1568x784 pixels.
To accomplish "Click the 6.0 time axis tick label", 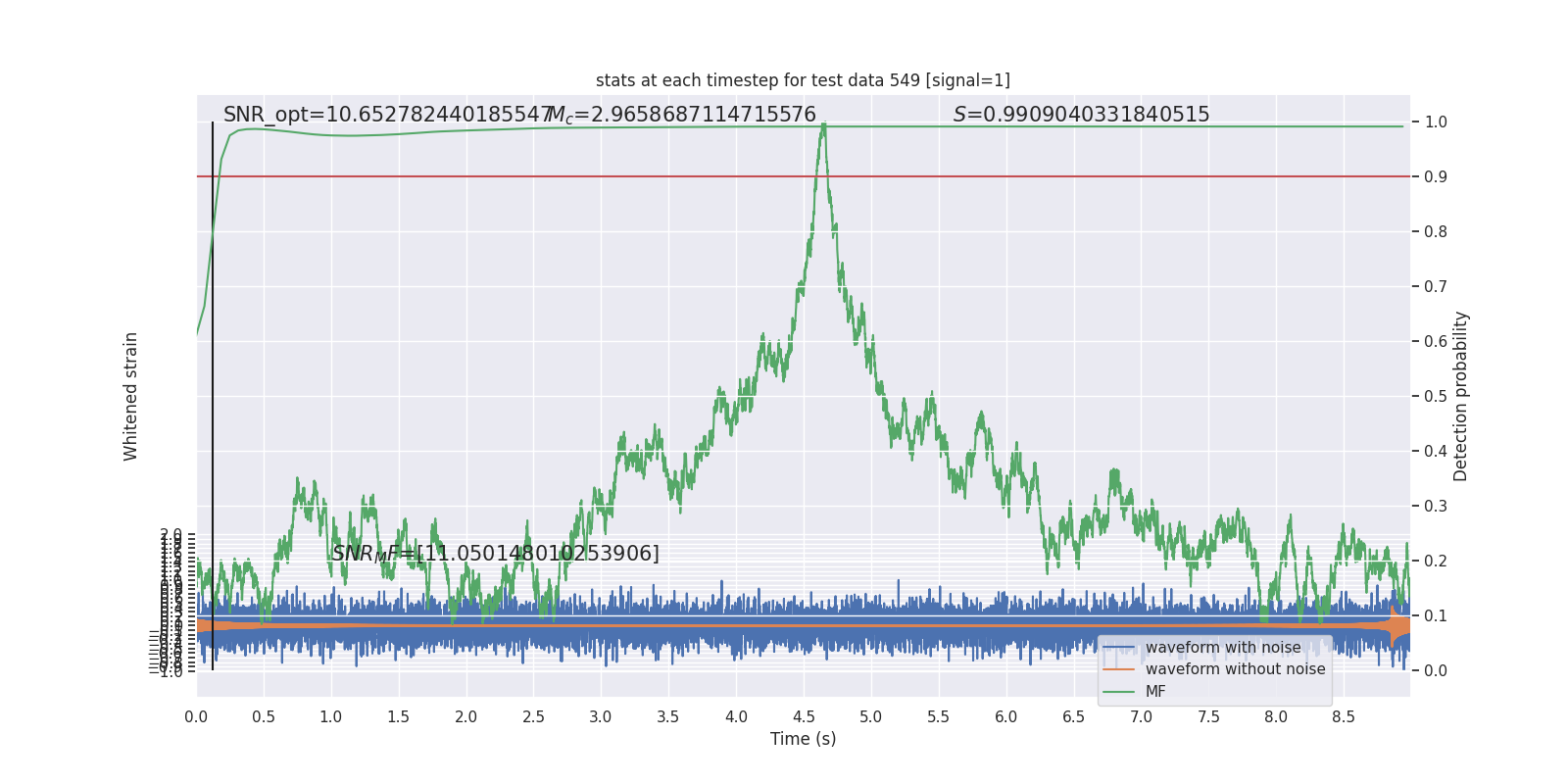I will (x=1006, y=717).
